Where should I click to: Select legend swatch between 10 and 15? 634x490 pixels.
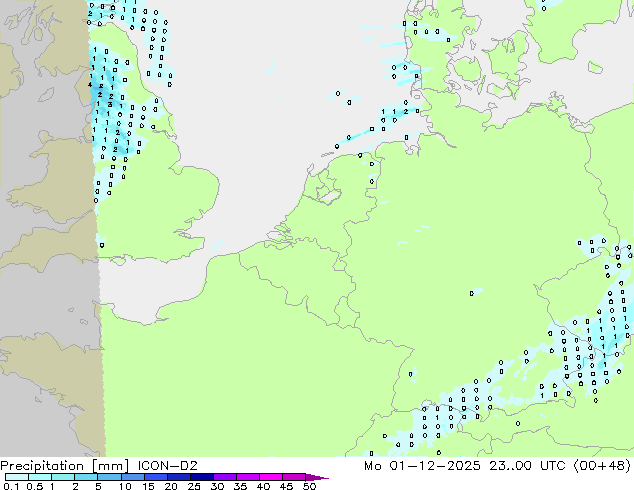pos(132,477)
